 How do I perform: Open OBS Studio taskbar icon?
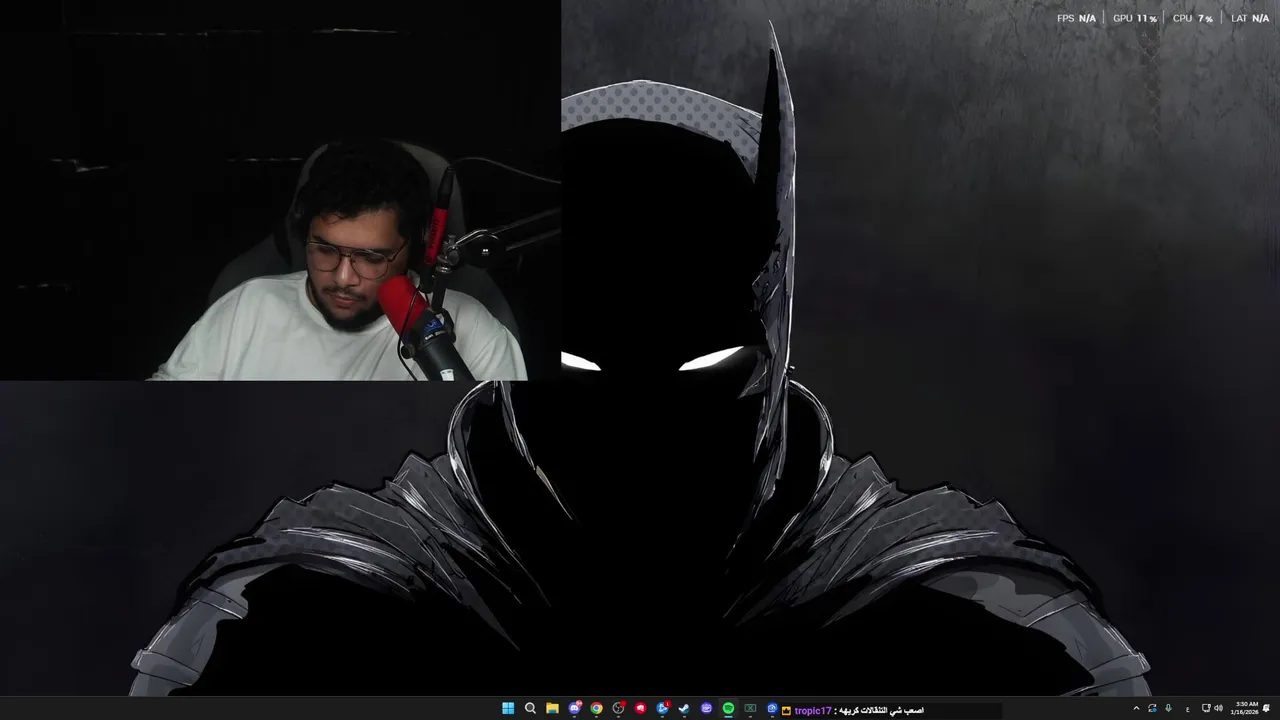coord(619,708)
